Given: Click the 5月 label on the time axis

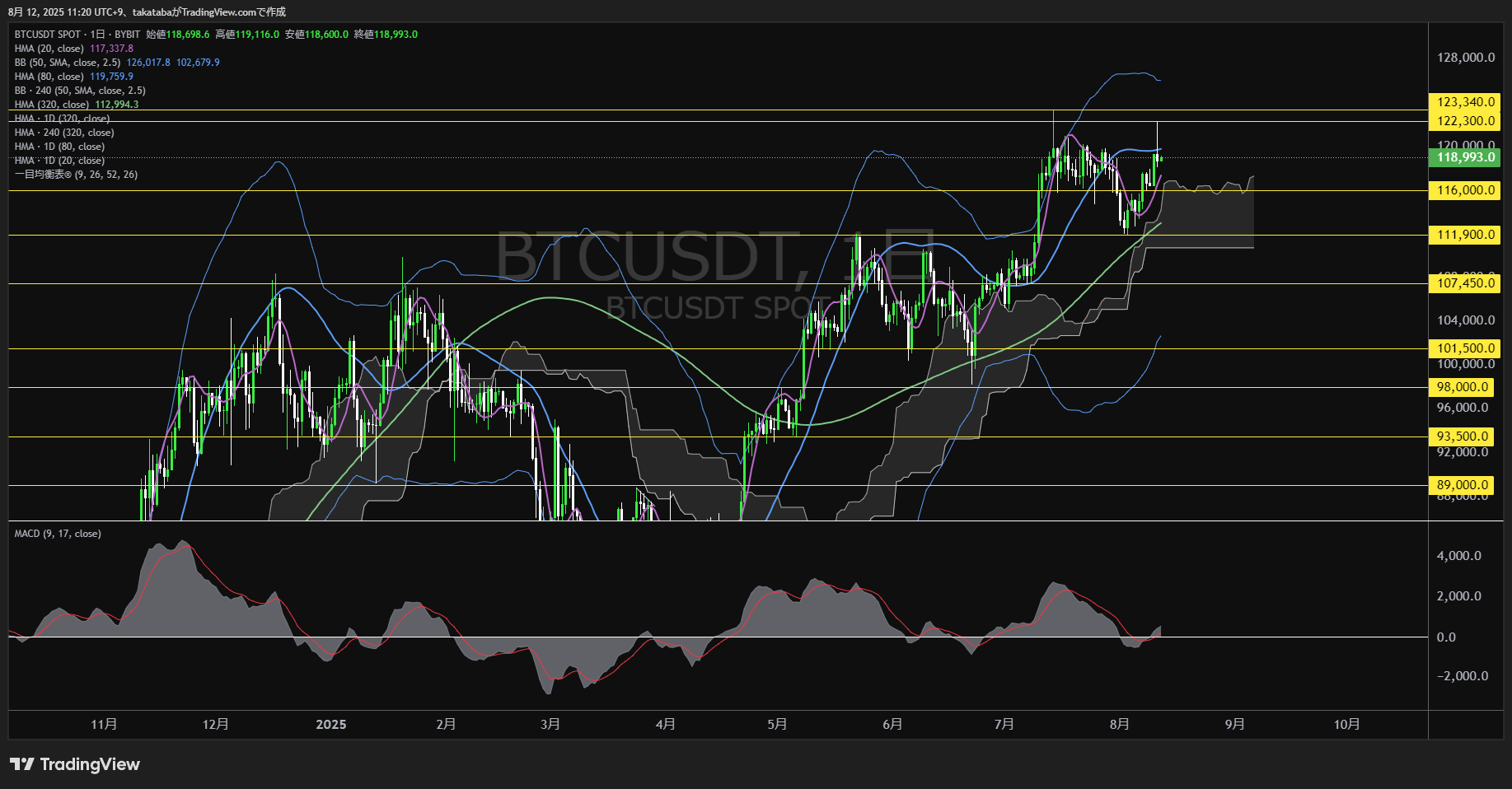Looking at the screenshot, I should click(777, 724).
